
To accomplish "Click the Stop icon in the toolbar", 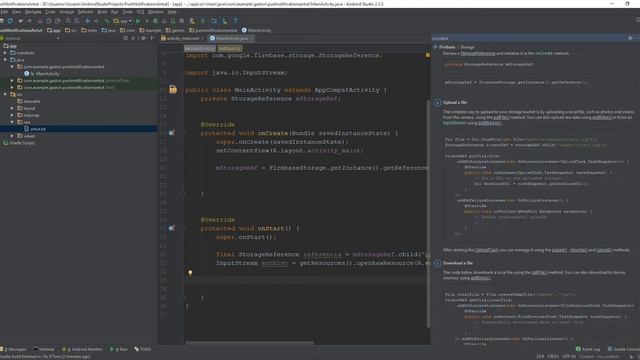I will click(182, 21).
